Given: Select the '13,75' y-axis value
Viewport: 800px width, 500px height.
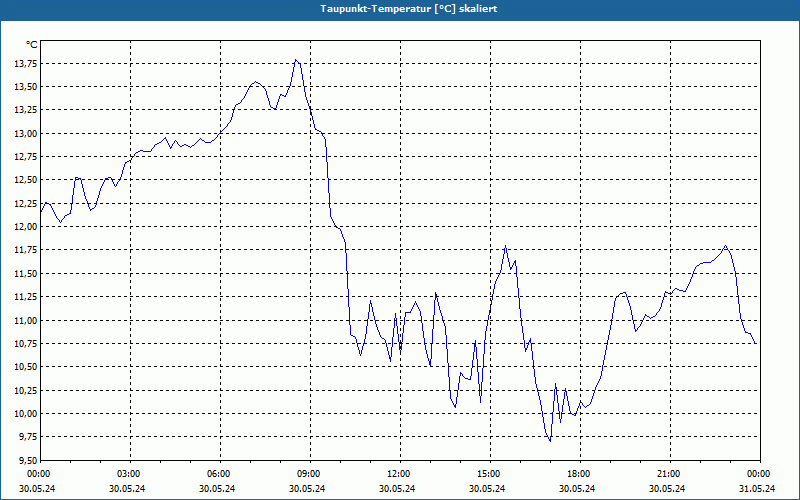Looking at the screenshot, I should [26, 64].
